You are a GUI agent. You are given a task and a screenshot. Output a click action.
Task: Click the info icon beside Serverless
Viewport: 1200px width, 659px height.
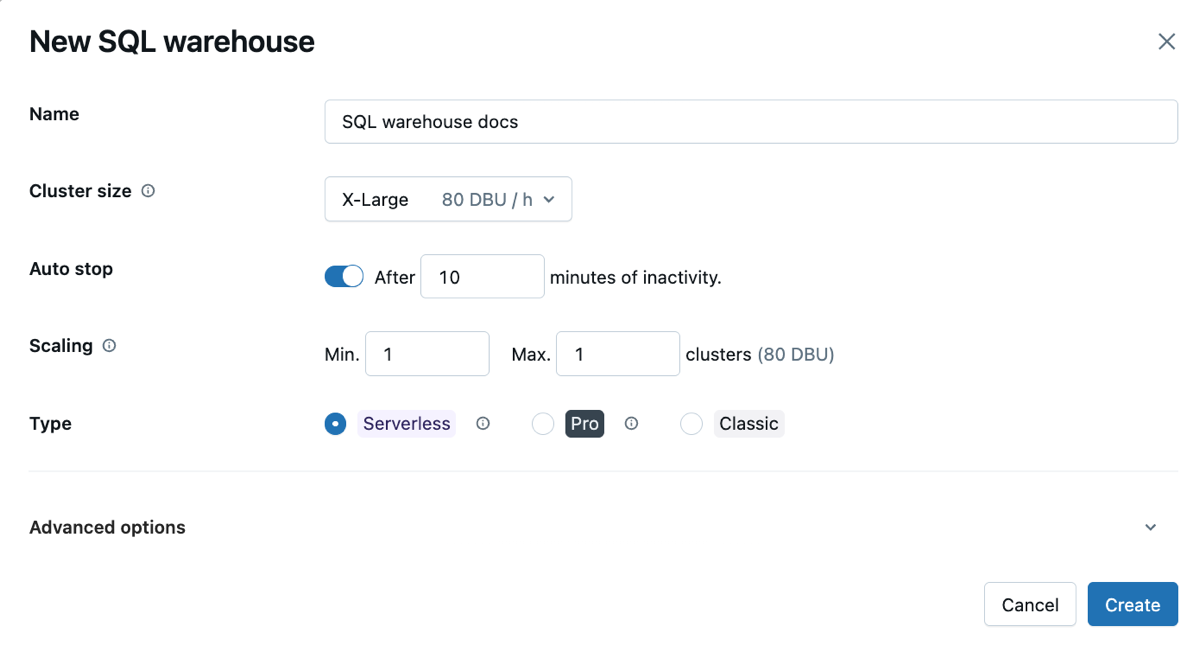pyautogui.click(x=483, y=423)
